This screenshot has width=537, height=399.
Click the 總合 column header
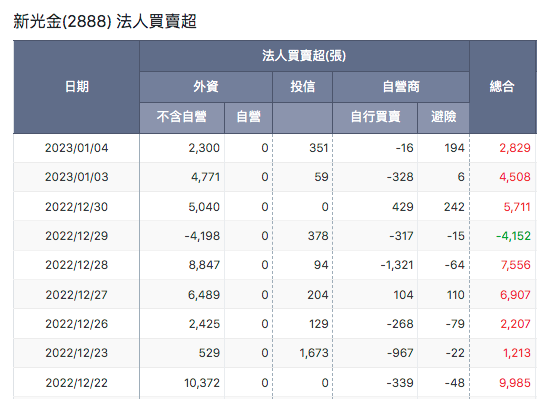[502, 87]
